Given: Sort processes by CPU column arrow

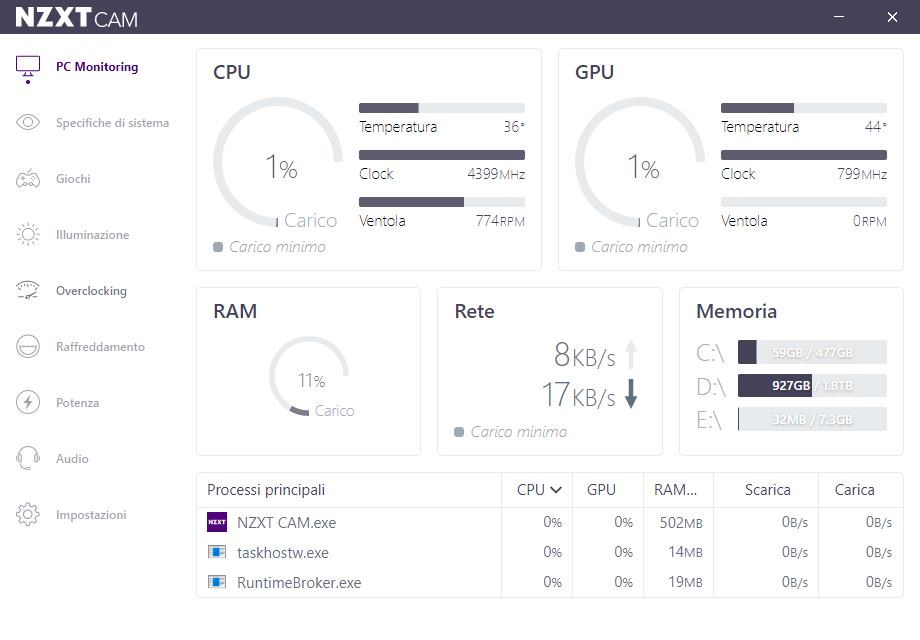Looking at the screenshot, I should 556,490.
